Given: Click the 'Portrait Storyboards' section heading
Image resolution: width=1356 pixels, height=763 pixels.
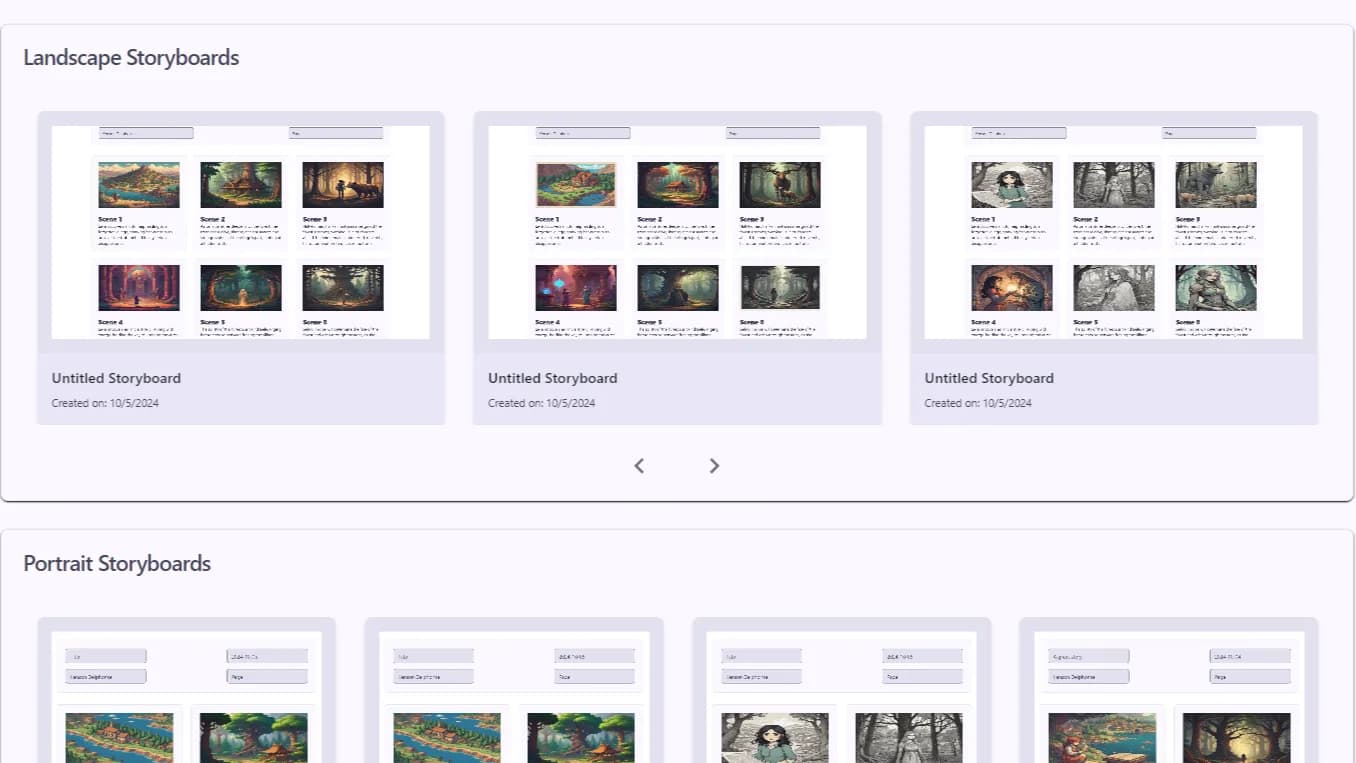Looking at the screenshot, I should point(117,563).
